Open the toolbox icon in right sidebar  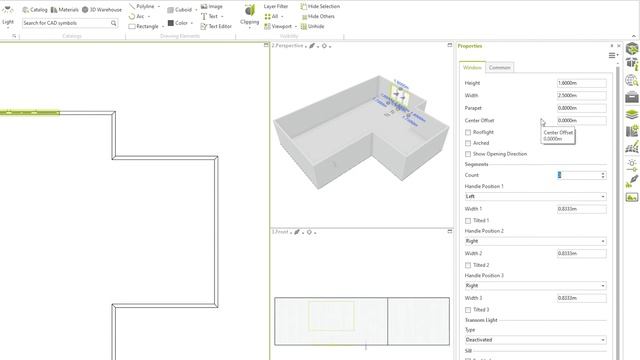click(632, 97)
